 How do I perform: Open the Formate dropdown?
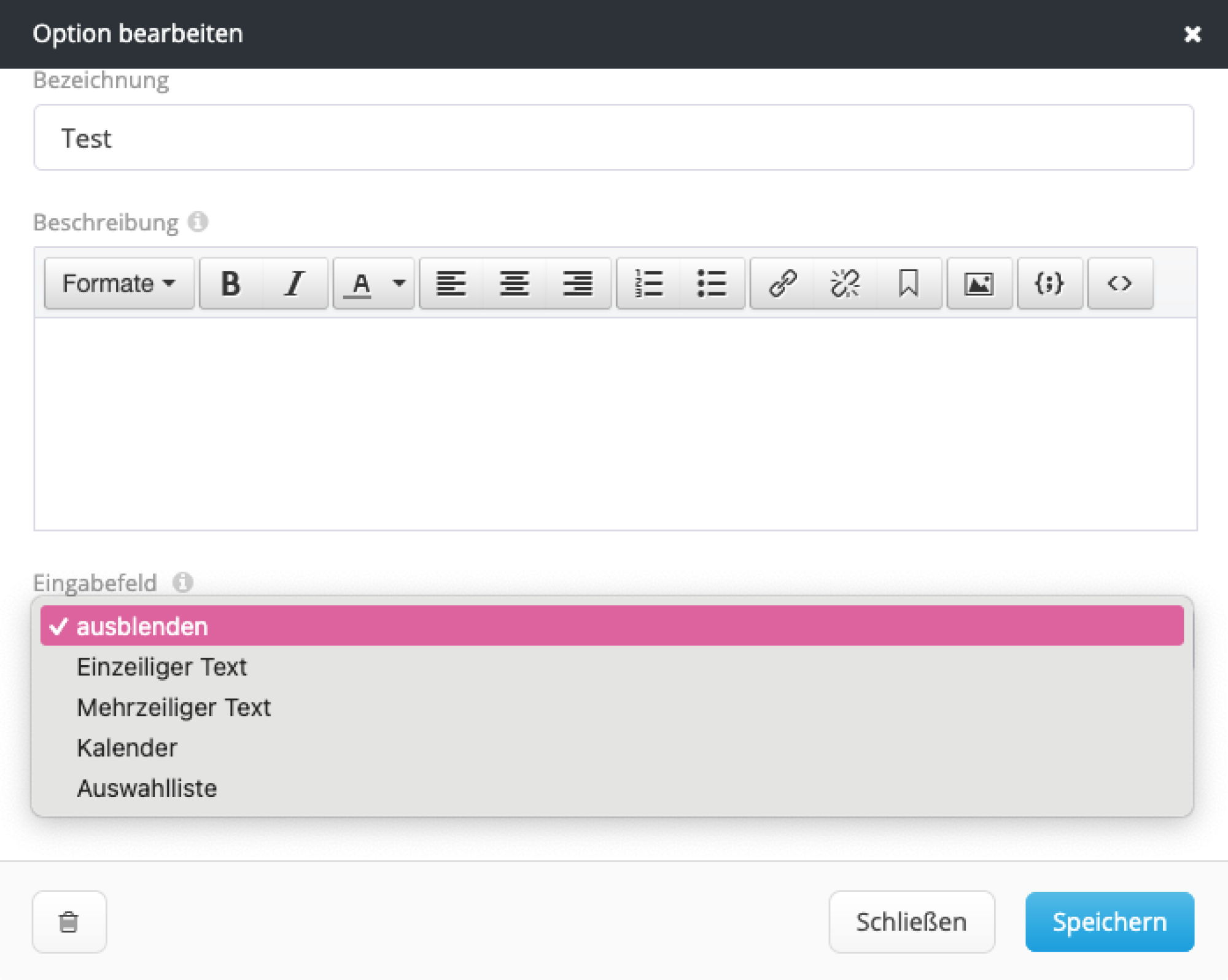click(x=119, y=284)
